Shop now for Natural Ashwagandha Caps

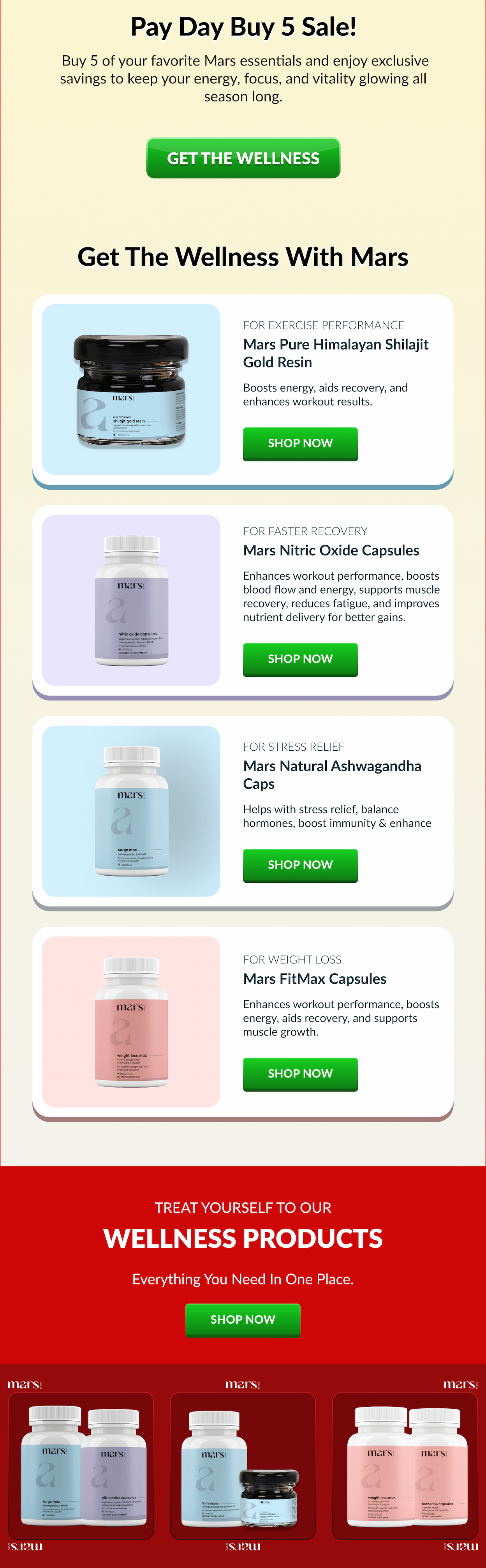point(301,865)
